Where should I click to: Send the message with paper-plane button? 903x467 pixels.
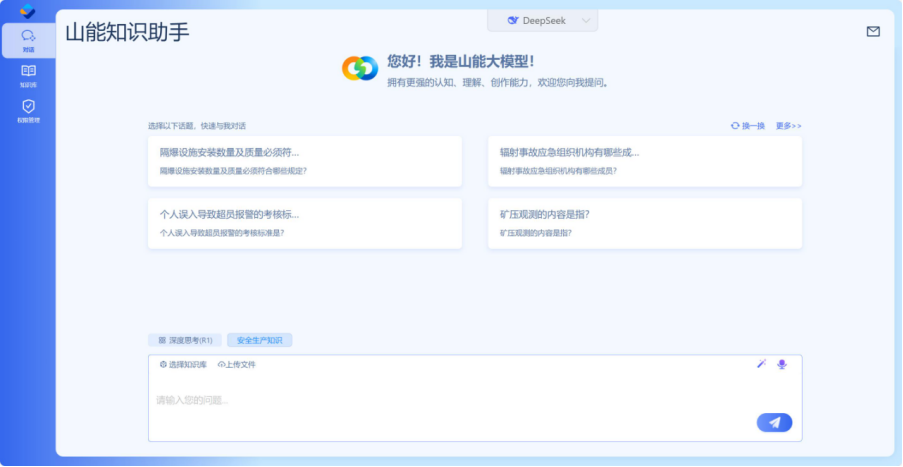[x=774, y=422]
